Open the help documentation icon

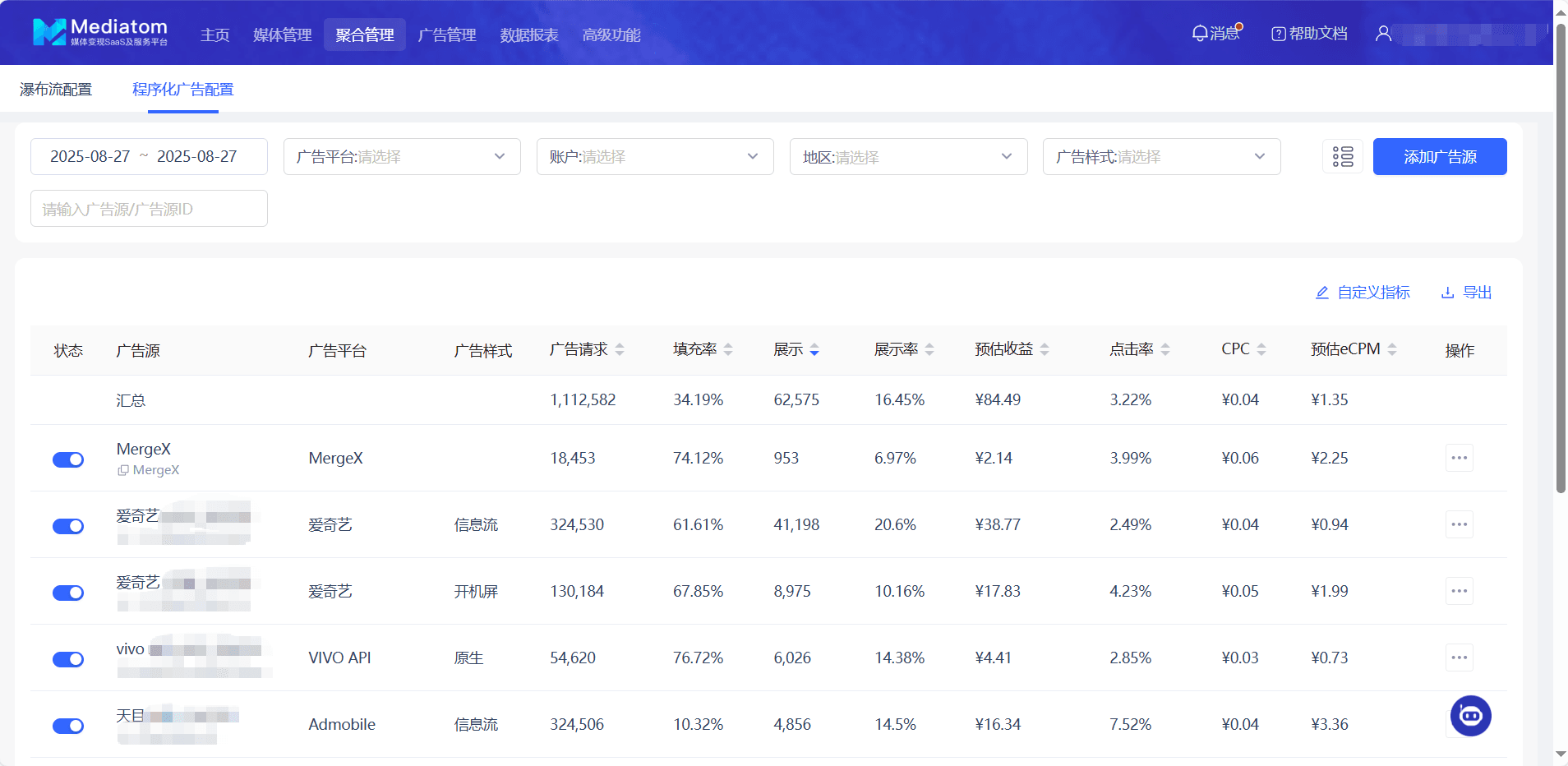[1278, 34]
